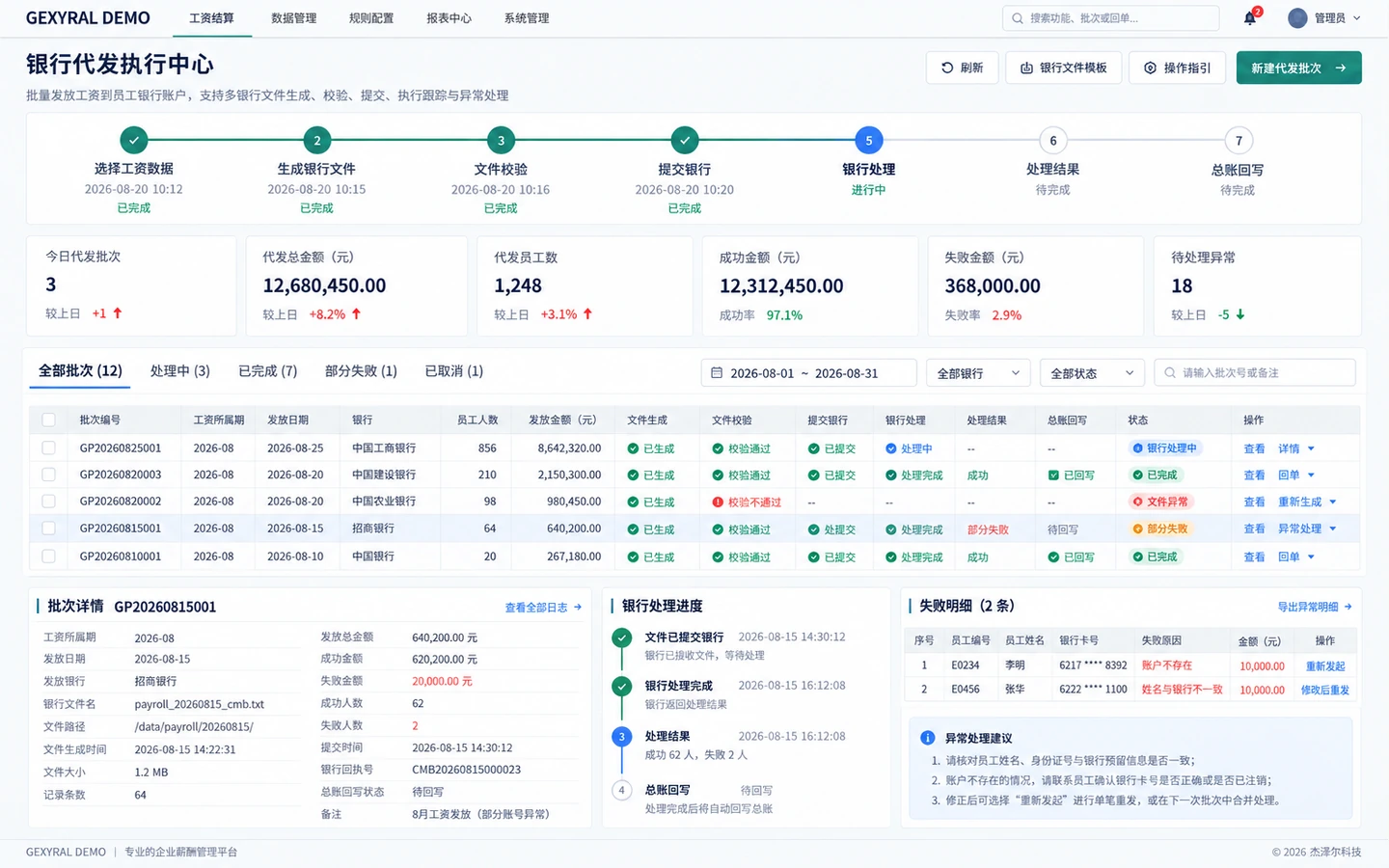Check the row GP20260820002 checkbox
Viewport: 1389px width, 868px height.
[48, 502]
